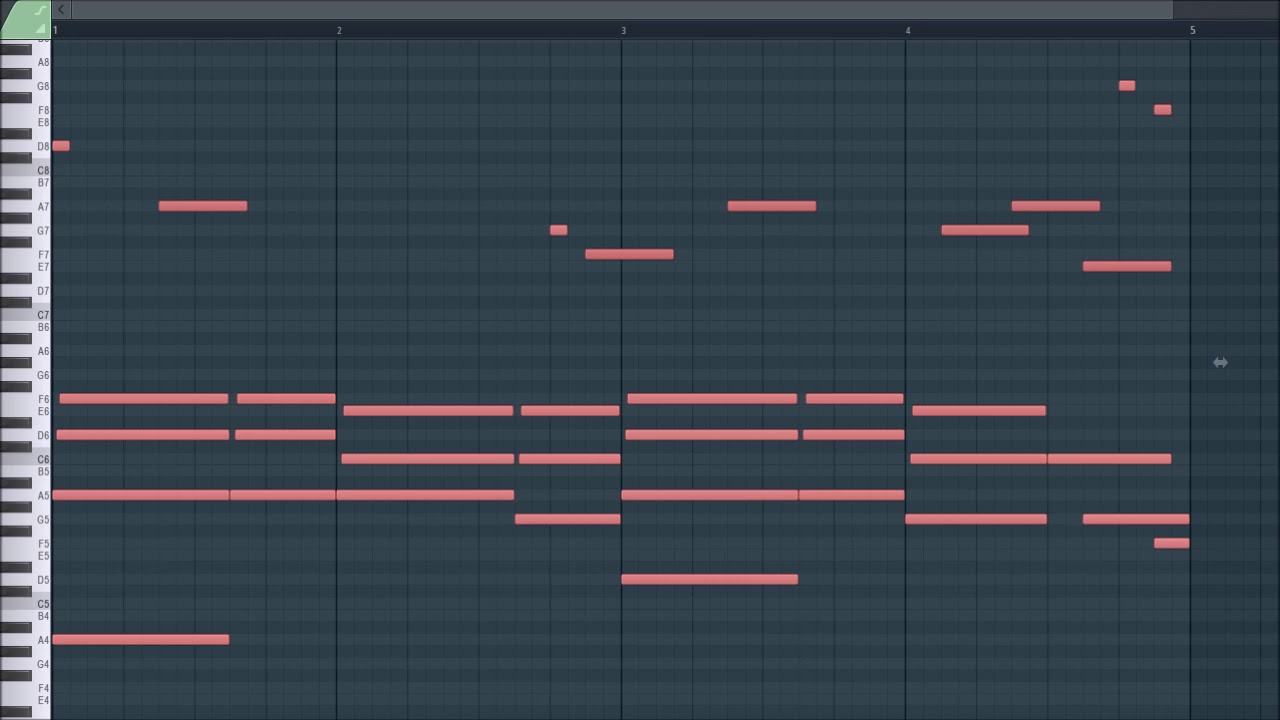Select the A7 note in bar 3
The image size is (1280, 720).
click(x=772, y=206)
